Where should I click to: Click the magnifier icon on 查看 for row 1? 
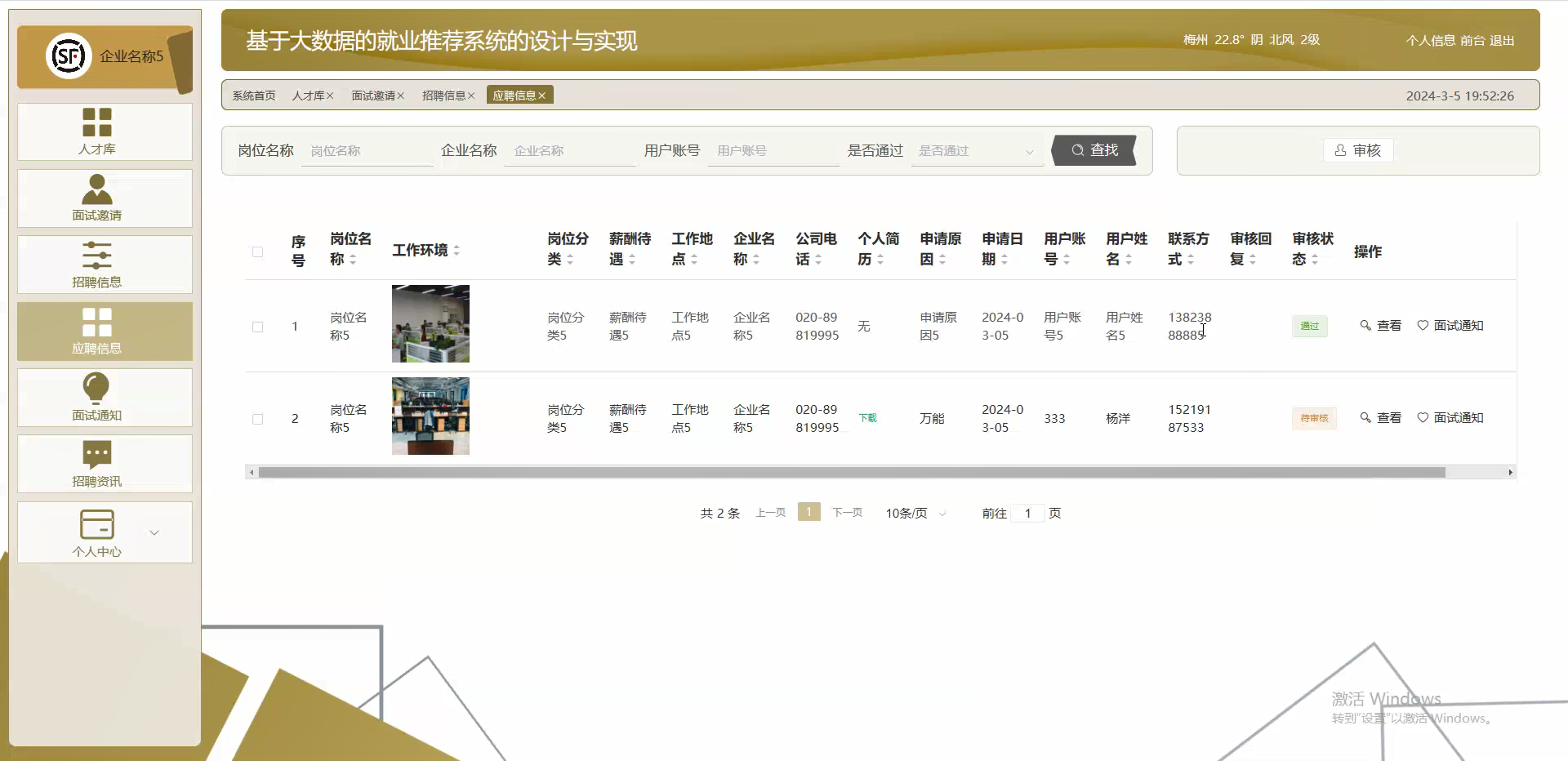1365,325
